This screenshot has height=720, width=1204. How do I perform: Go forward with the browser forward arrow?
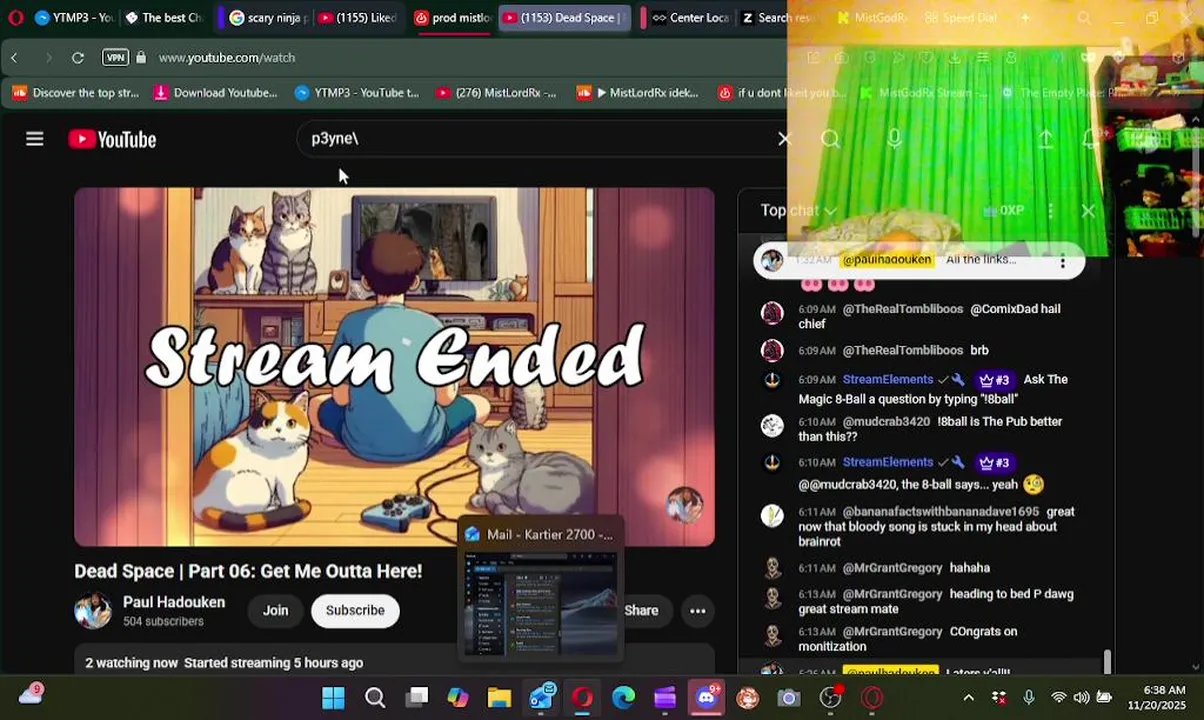click(x=47, y=58)
